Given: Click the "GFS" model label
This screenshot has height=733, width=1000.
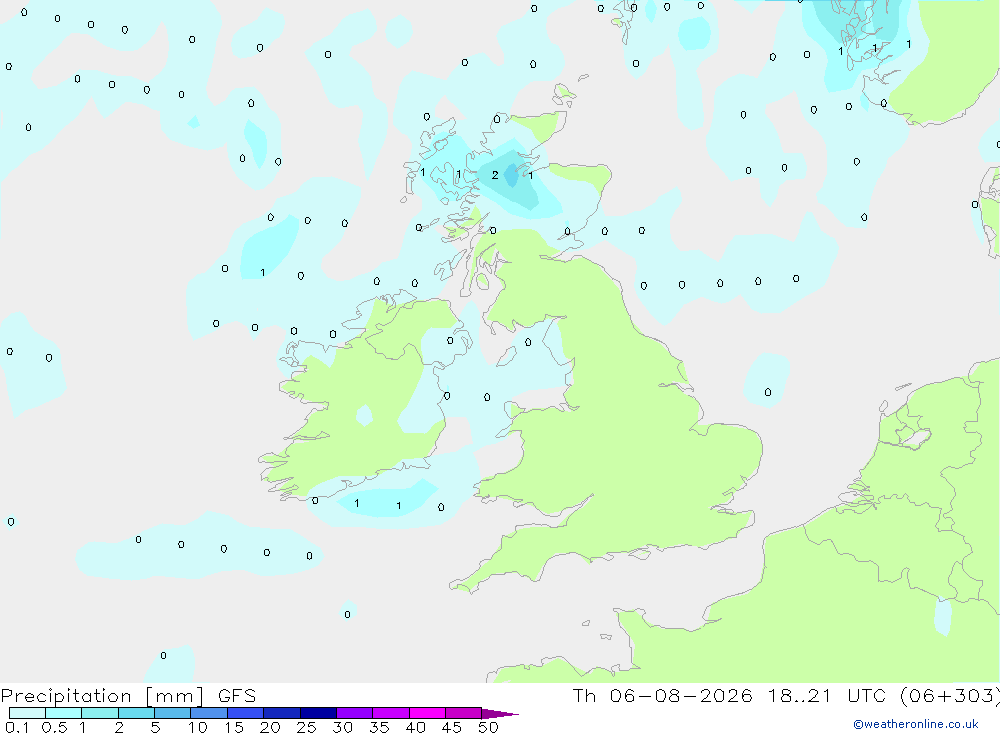Looking at the screenshot, I should (x=237, y=695).
